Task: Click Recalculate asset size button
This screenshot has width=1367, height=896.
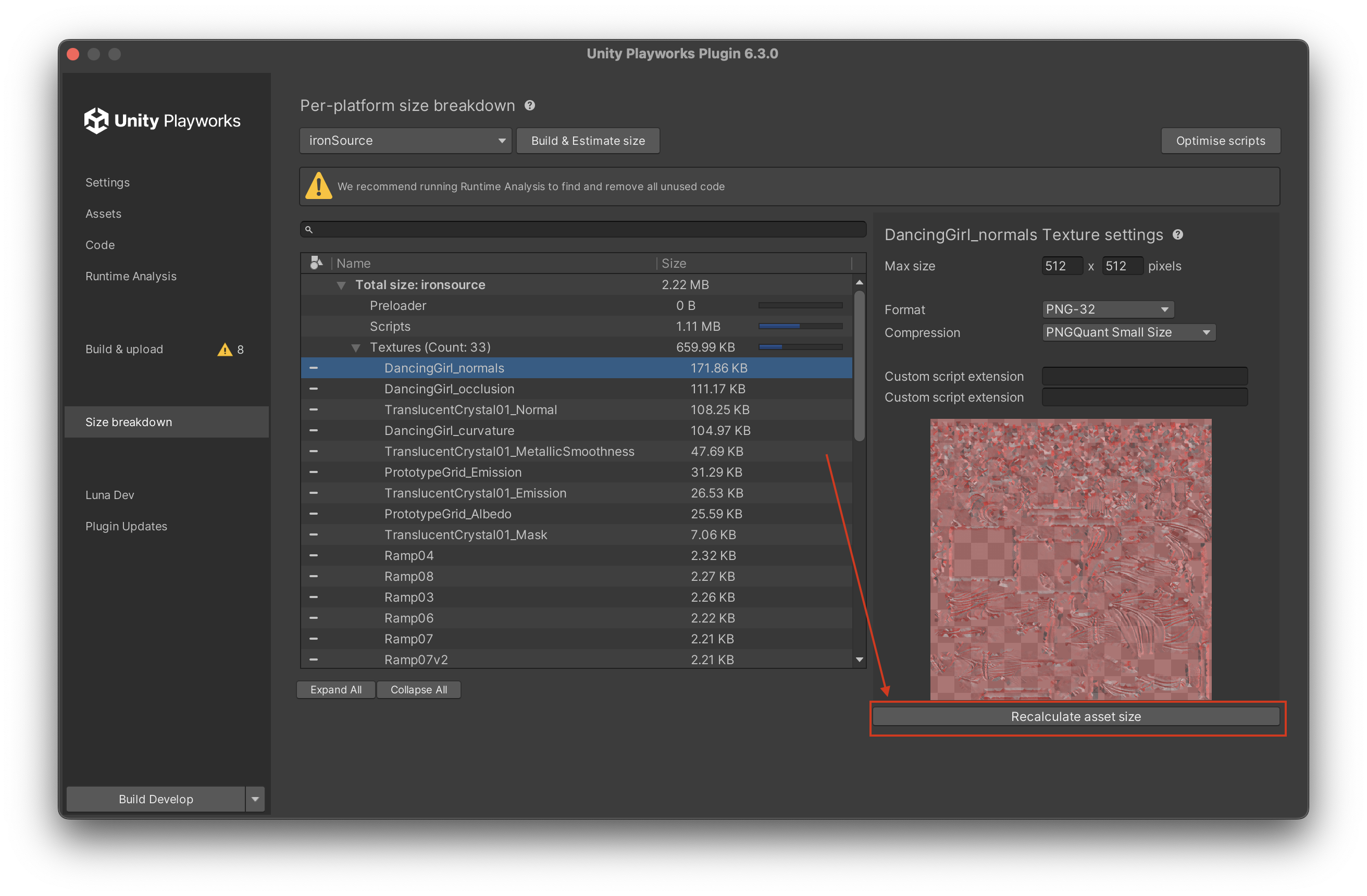Action: pos(1076,716)
